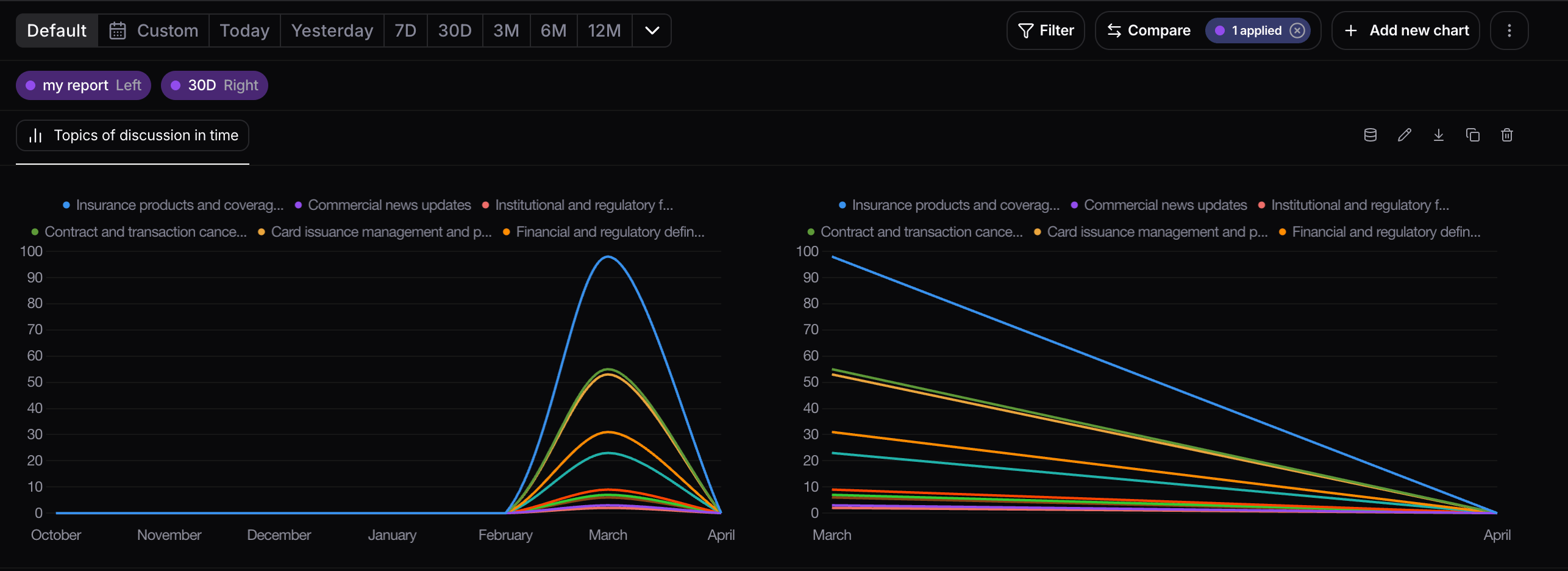Select the 7D time range
1568x571 pixels.
[x=405, y=31]
